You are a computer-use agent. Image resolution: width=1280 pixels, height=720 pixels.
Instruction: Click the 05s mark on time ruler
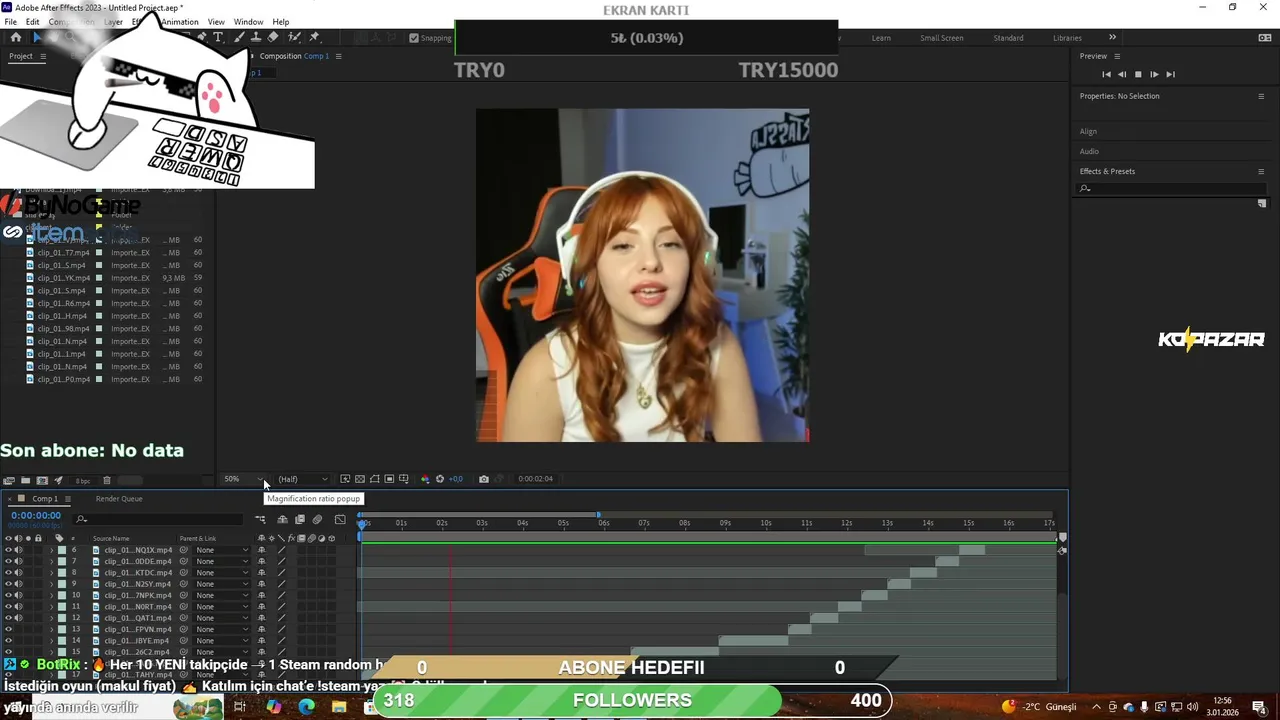(563, 523)
